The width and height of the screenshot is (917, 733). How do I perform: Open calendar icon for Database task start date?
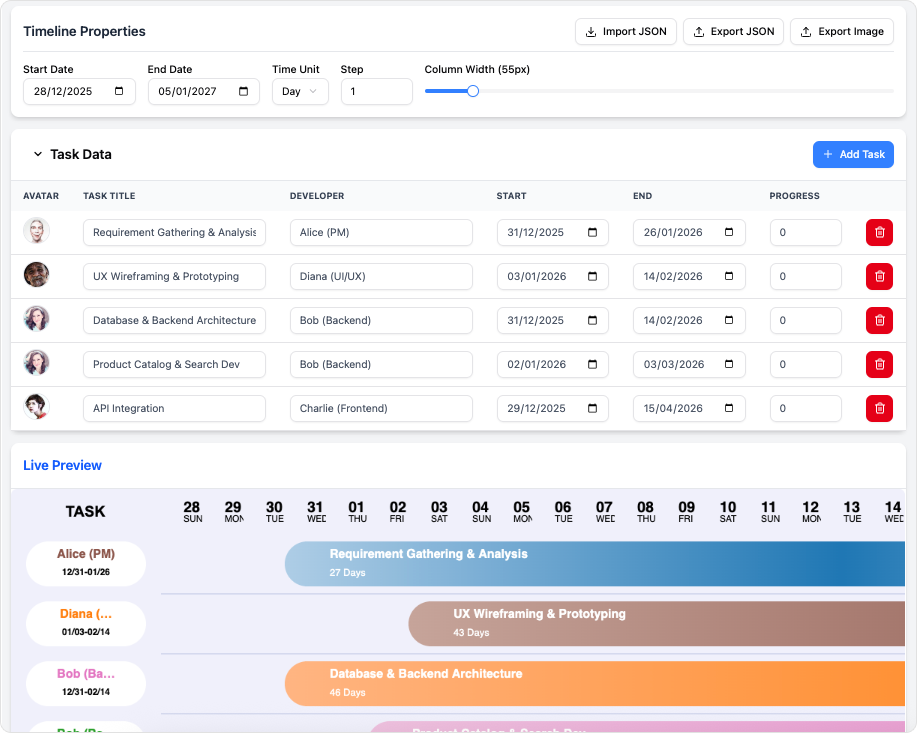tap(592, 321)
